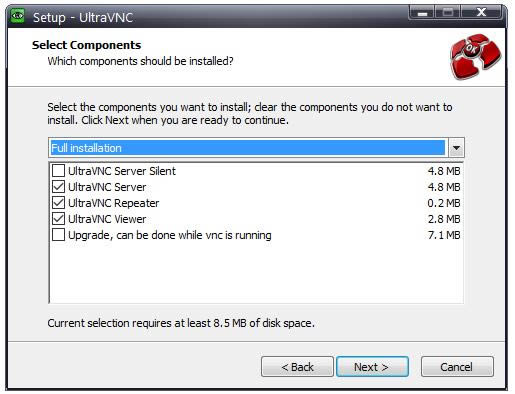515x394 pixels.
Task: Click the Setup - UltraVNC title bar text
Action: 83,17
